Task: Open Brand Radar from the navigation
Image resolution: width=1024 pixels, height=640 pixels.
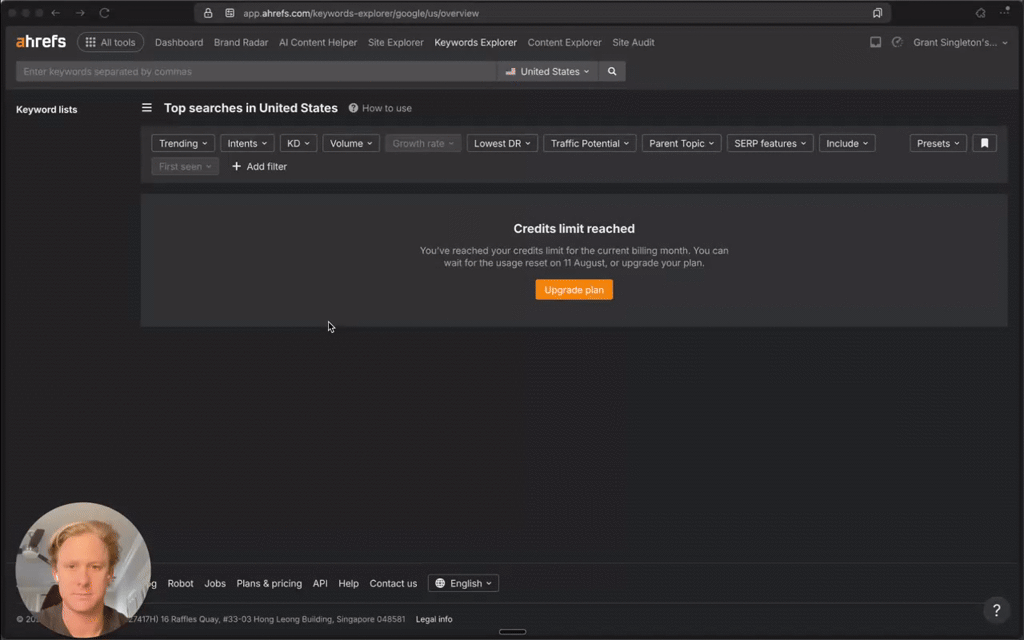Action: pos(241,42)
